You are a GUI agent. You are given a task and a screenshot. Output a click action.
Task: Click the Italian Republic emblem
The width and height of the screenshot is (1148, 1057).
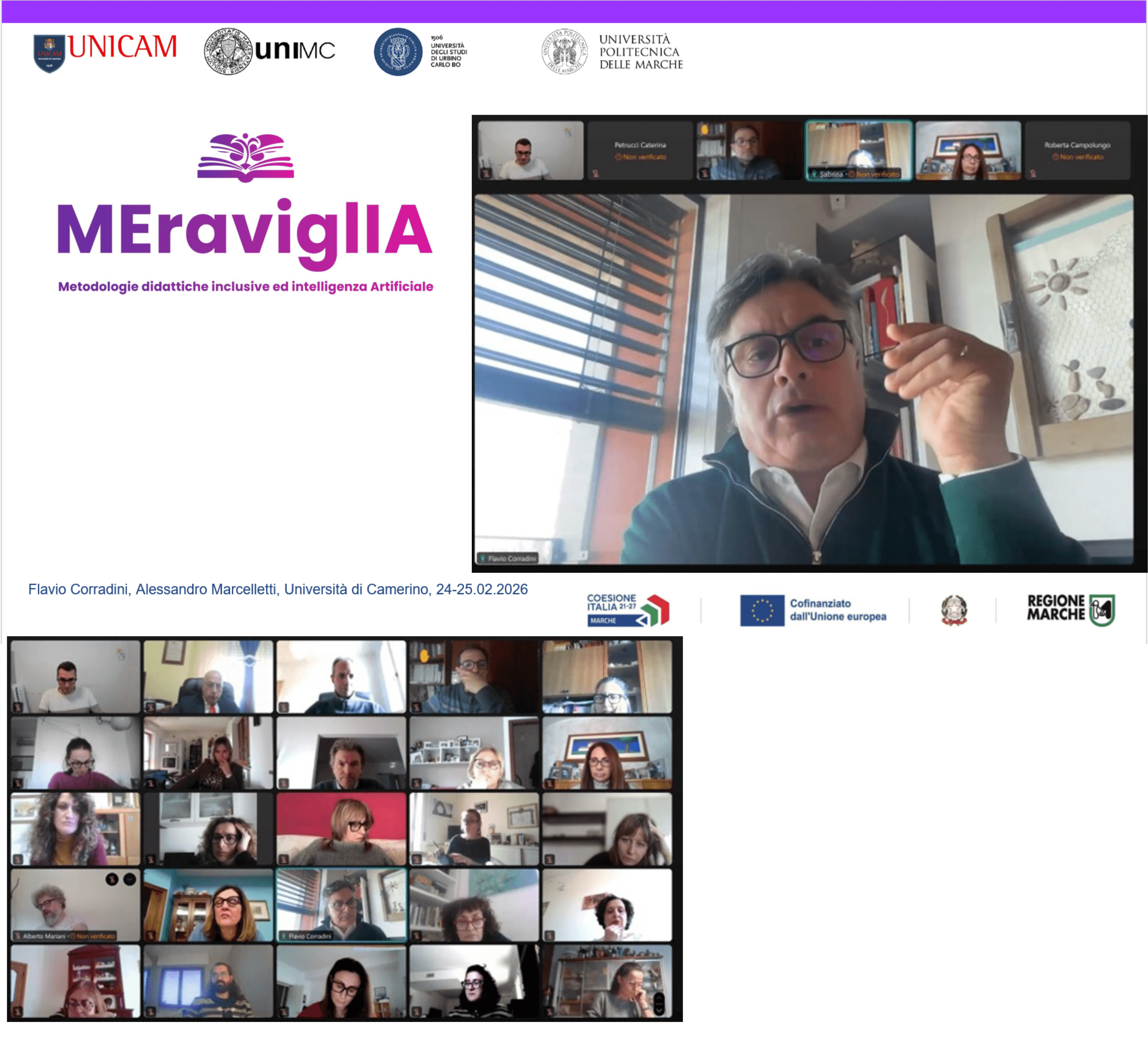(954, 610)
